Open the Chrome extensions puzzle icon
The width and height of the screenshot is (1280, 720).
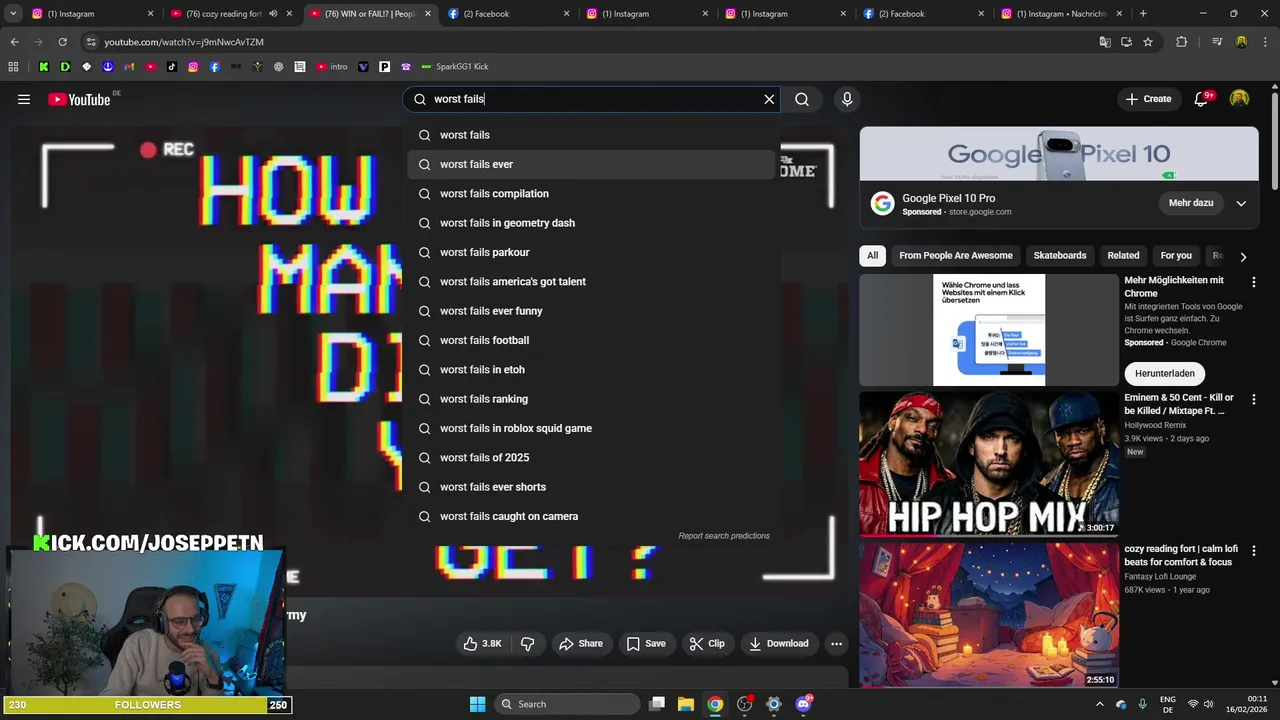(1182, 42)
